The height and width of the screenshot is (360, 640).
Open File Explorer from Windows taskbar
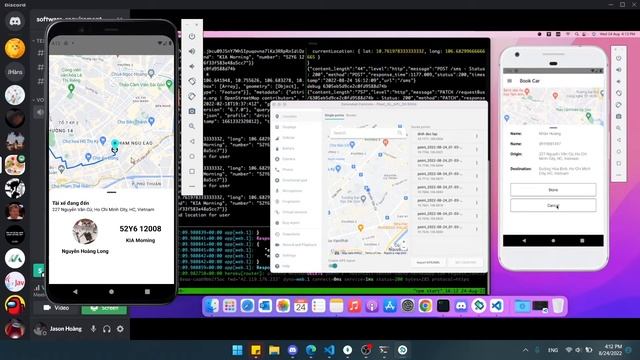pos(274,350)
